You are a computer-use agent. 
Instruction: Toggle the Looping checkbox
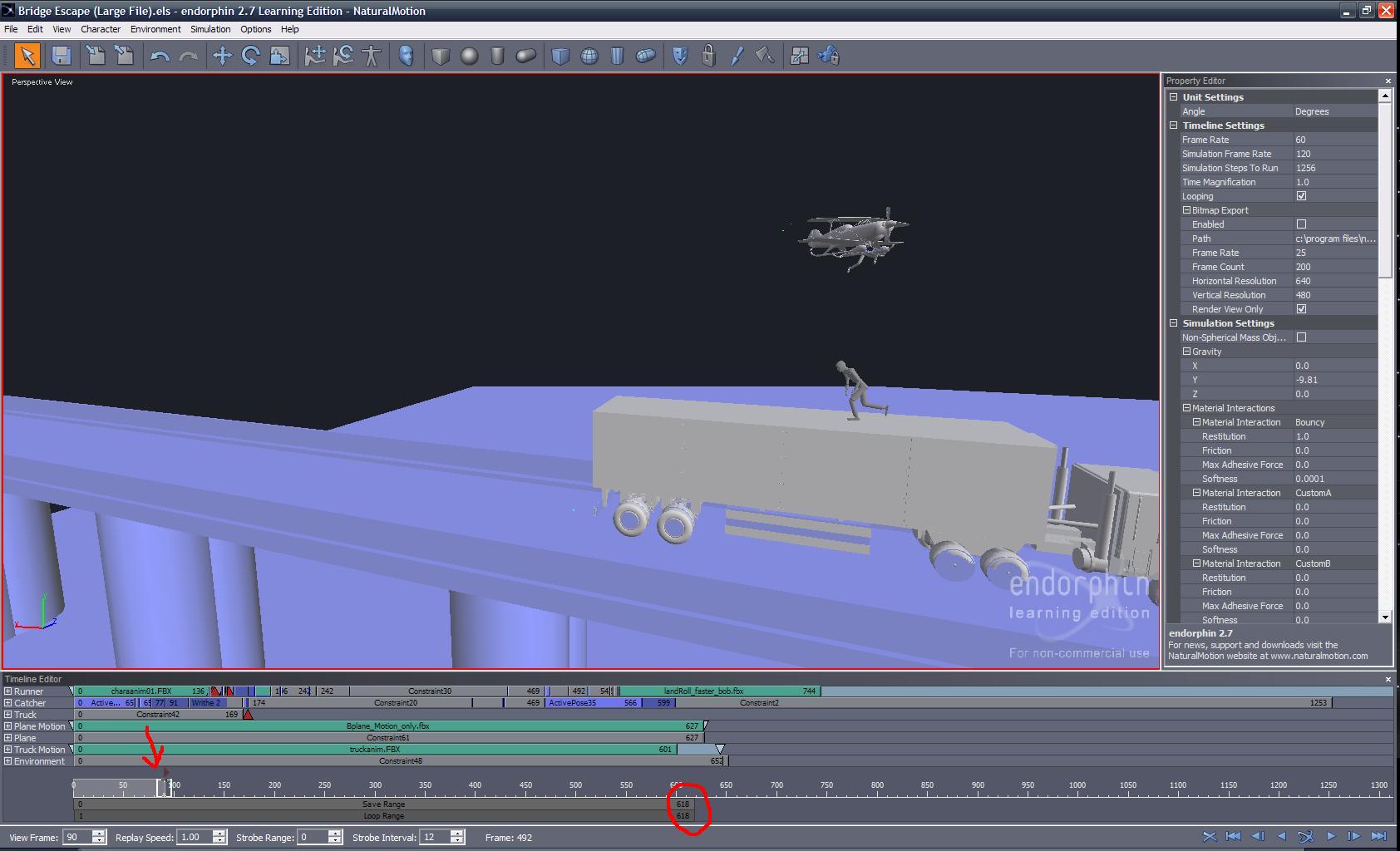(1301, 196)
